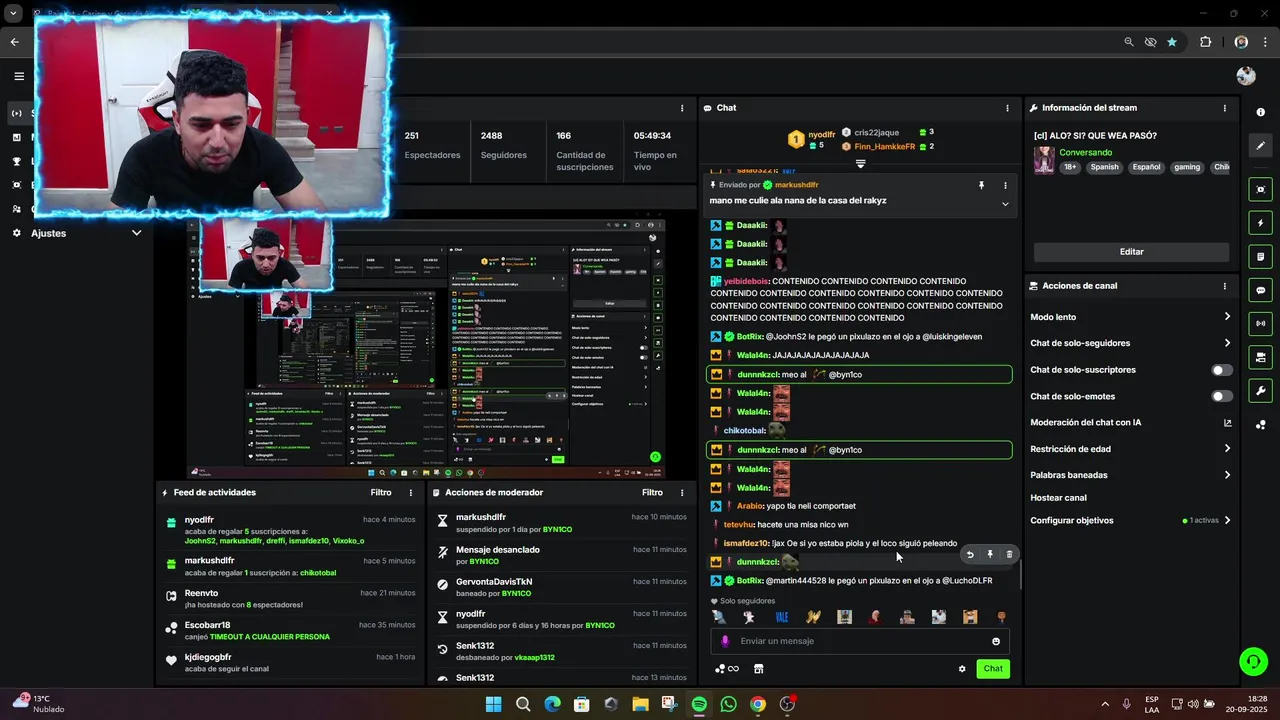Viewport: 1280px width, 720px height.
Task: Open OBS Studio from the taskbar
Action: coord(787,704)
